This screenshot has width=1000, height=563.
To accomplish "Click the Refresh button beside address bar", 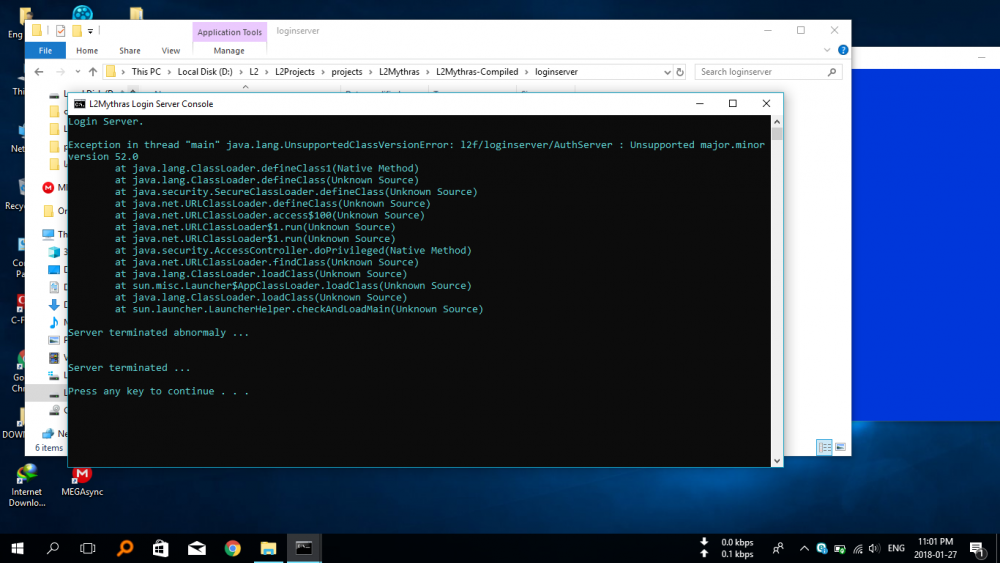I will click(x=681, y=72).
